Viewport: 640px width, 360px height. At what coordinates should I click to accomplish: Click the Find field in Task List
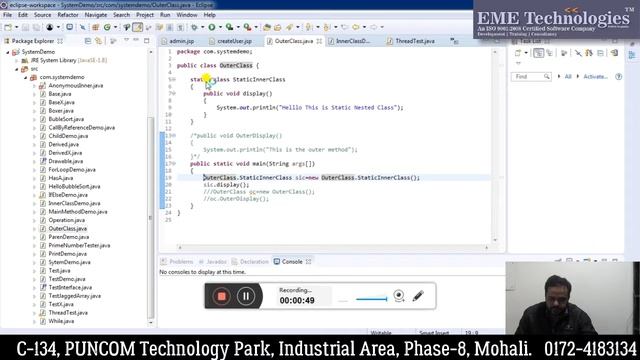click(531, 76)
